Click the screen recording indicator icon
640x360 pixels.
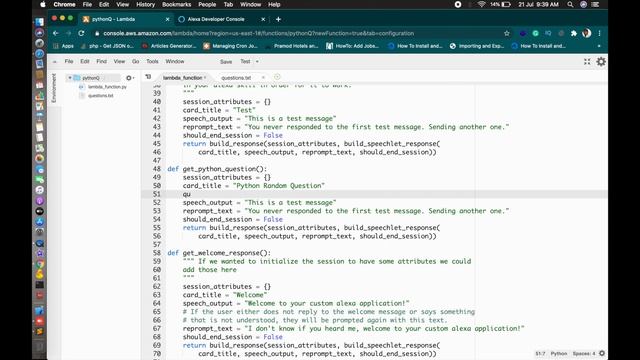point(458,4)
